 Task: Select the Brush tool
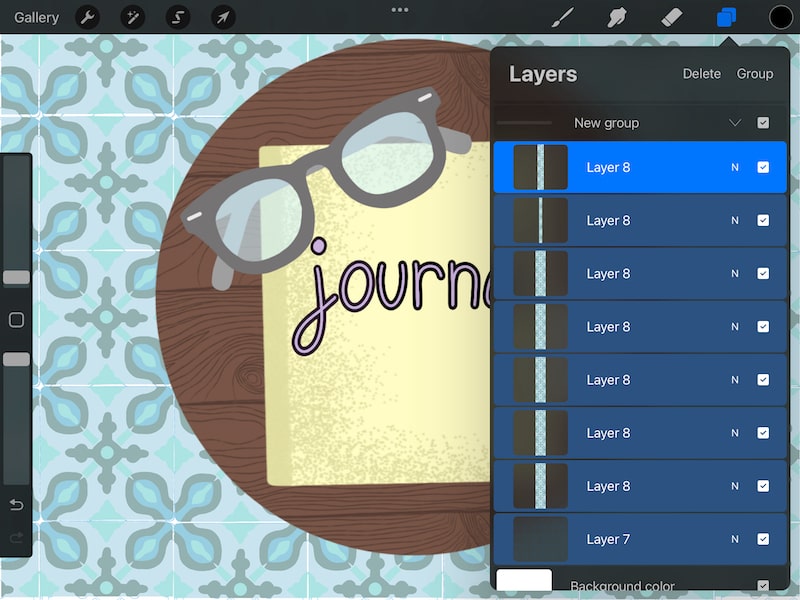click(562, 17)
